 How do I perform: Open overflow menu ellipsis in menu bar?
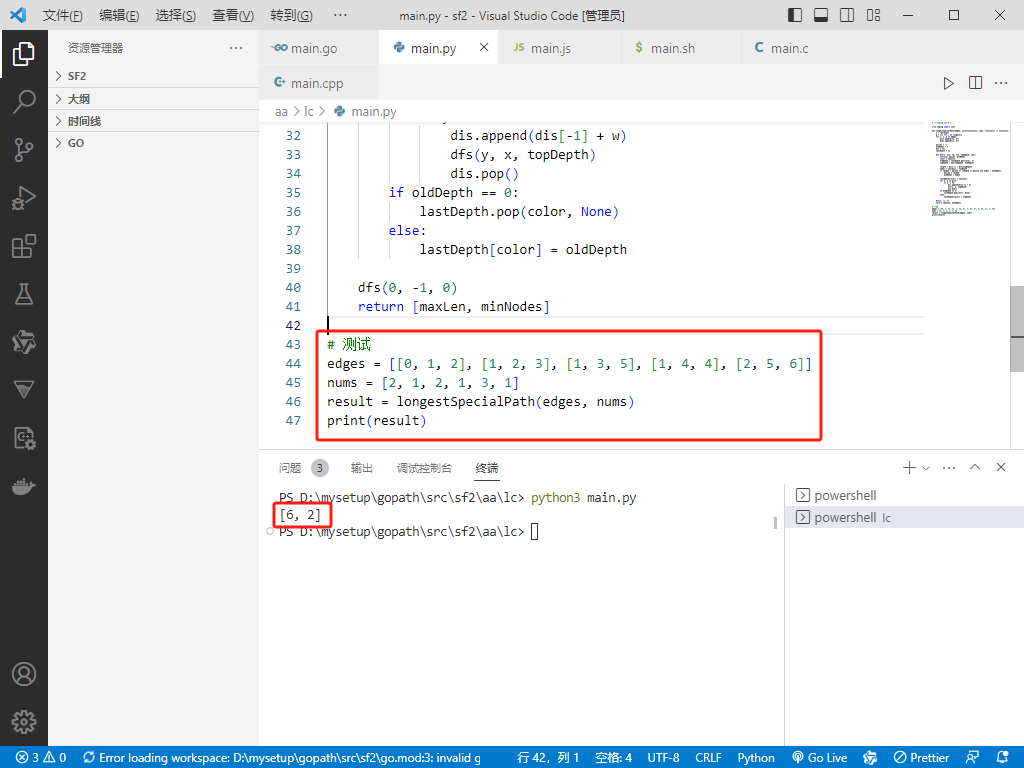tap(340, 15)
